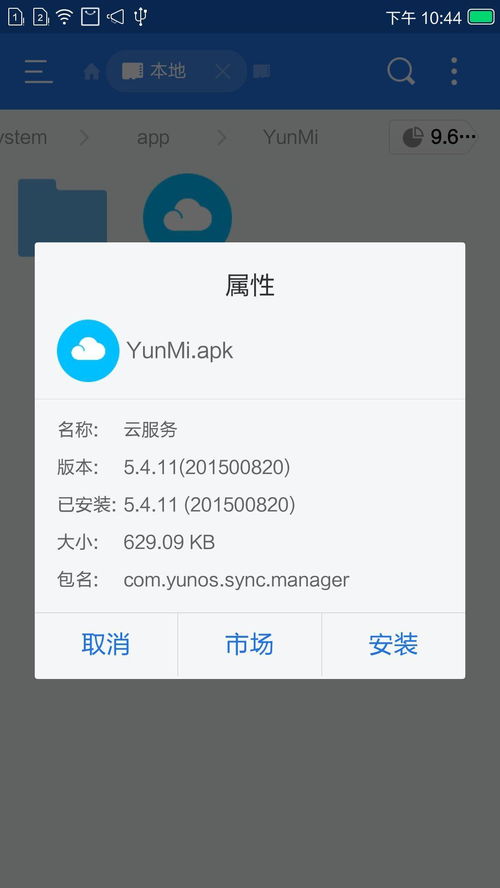Switch to the second tab icon beside 本地
The image size is (500, 888).
click(261, 71)
